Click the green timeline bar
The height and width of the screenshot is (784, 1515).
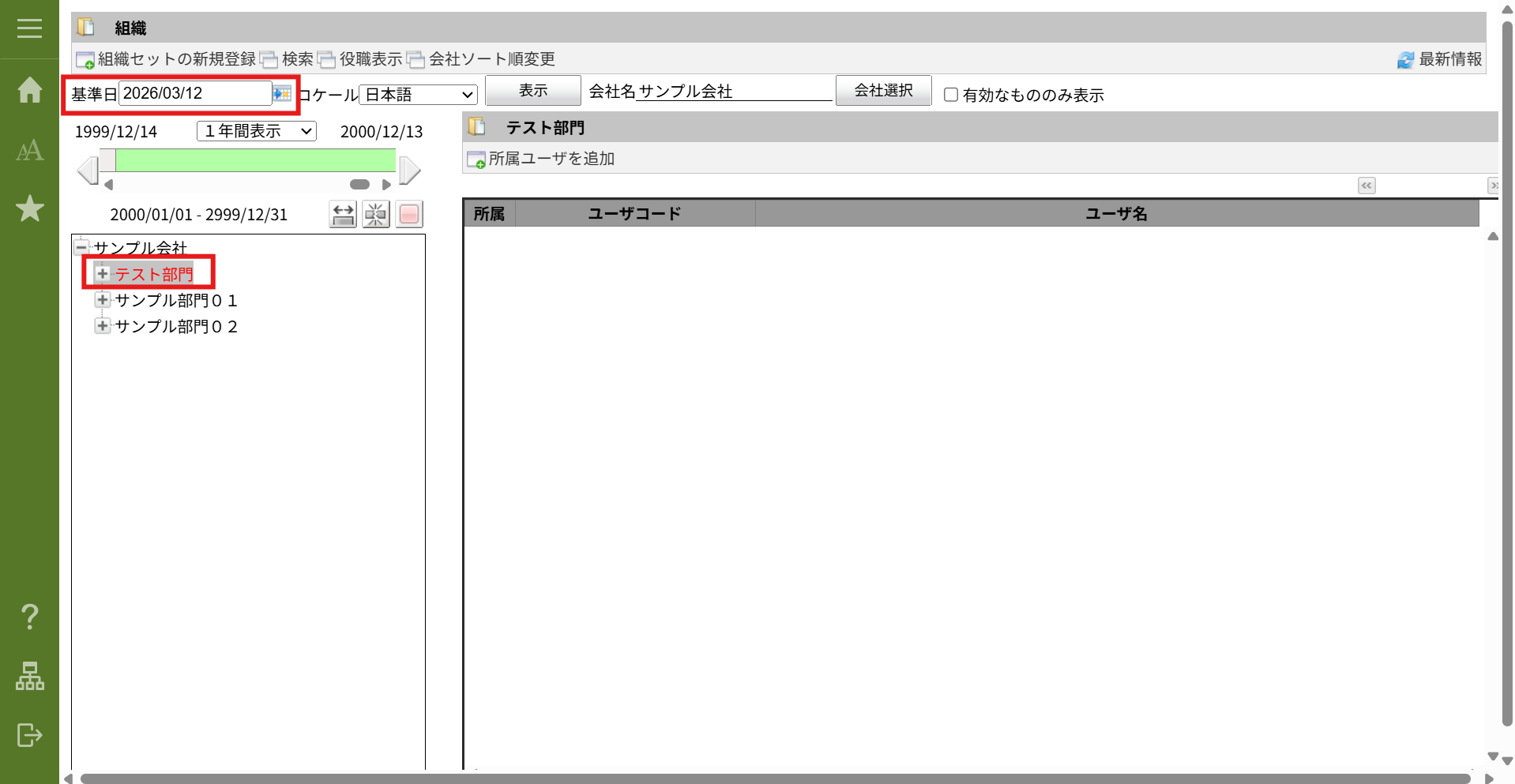click(x=255, y=160)
